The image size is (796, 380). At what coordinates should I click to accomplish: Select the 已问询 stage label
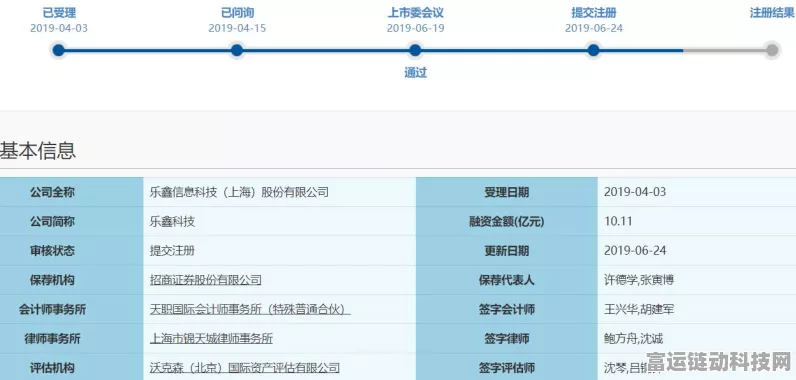237,13
